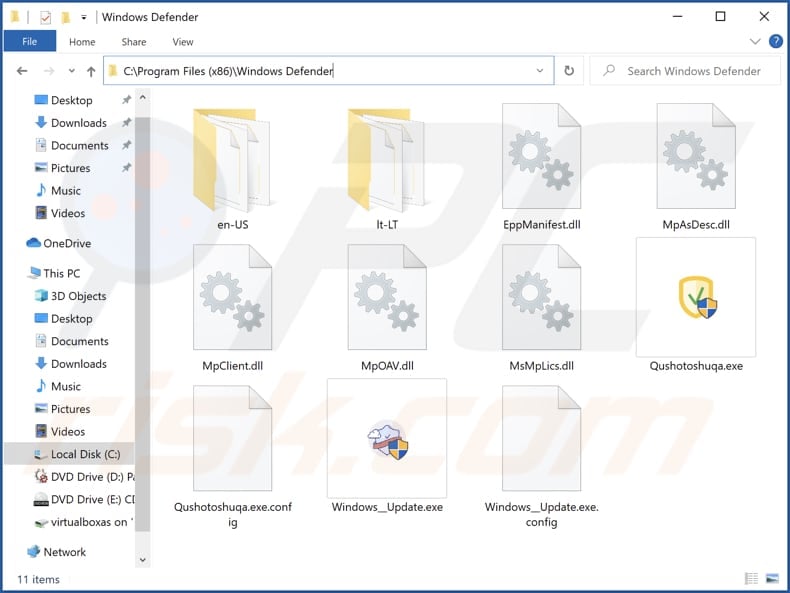Select the Windows_Update.exe.config file
The height and width of the screenshot is (593, 790).
[542, 456]
